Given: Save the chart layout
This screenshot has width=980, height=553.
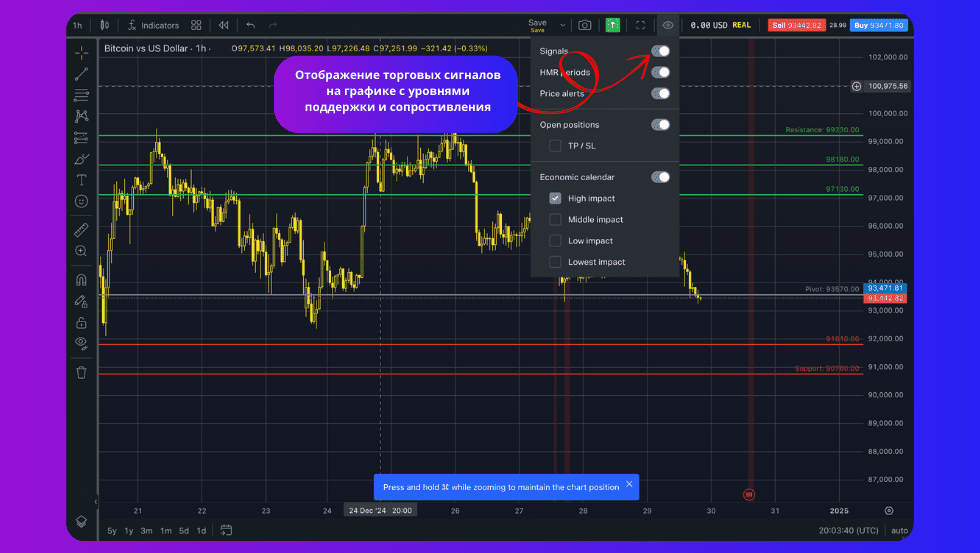Looking at the screenshot, I should (x=538, y=25).
